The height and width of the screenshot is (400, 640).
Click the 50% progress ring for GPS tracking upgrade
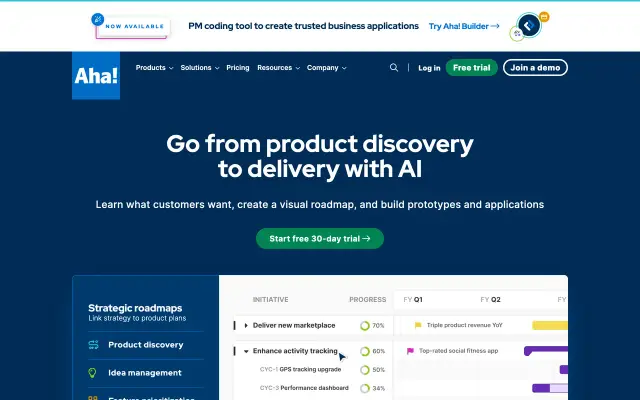coord(365,370)
